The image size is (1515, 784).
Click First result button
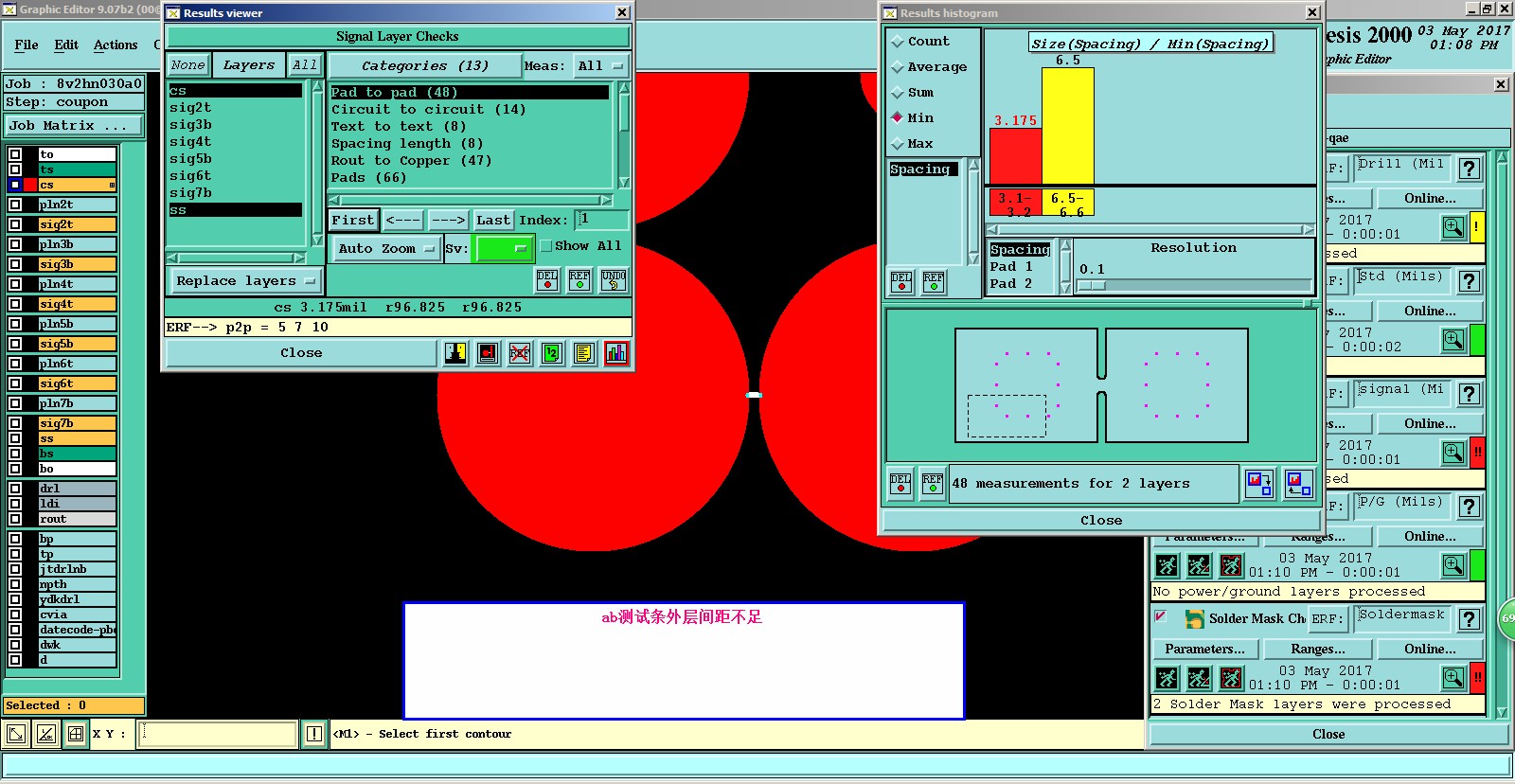click(x=353, y=221)
